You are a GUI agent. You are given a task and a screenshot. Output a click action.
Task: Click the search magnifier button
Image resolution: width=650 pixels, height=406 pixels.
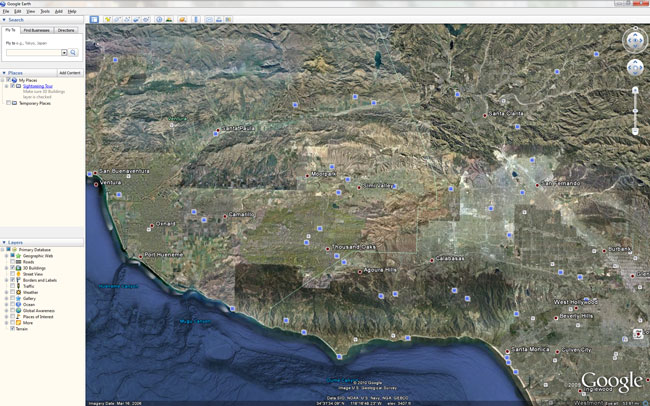73,53
